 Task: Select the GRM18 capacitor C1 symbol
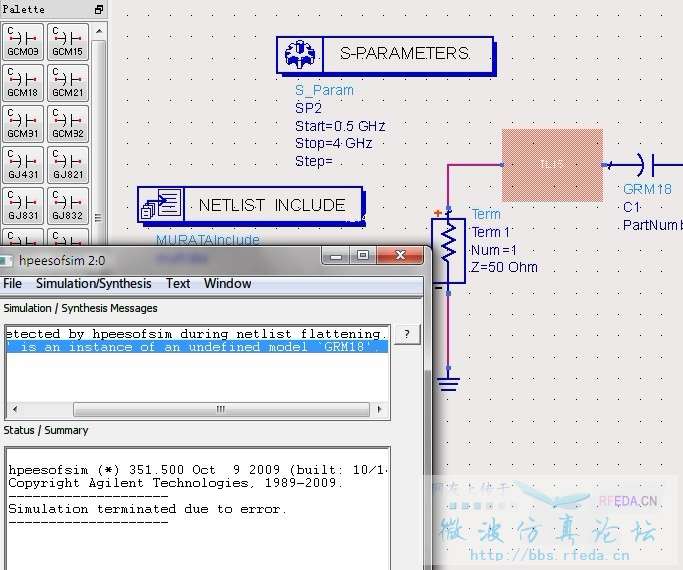tap(647, 165)
